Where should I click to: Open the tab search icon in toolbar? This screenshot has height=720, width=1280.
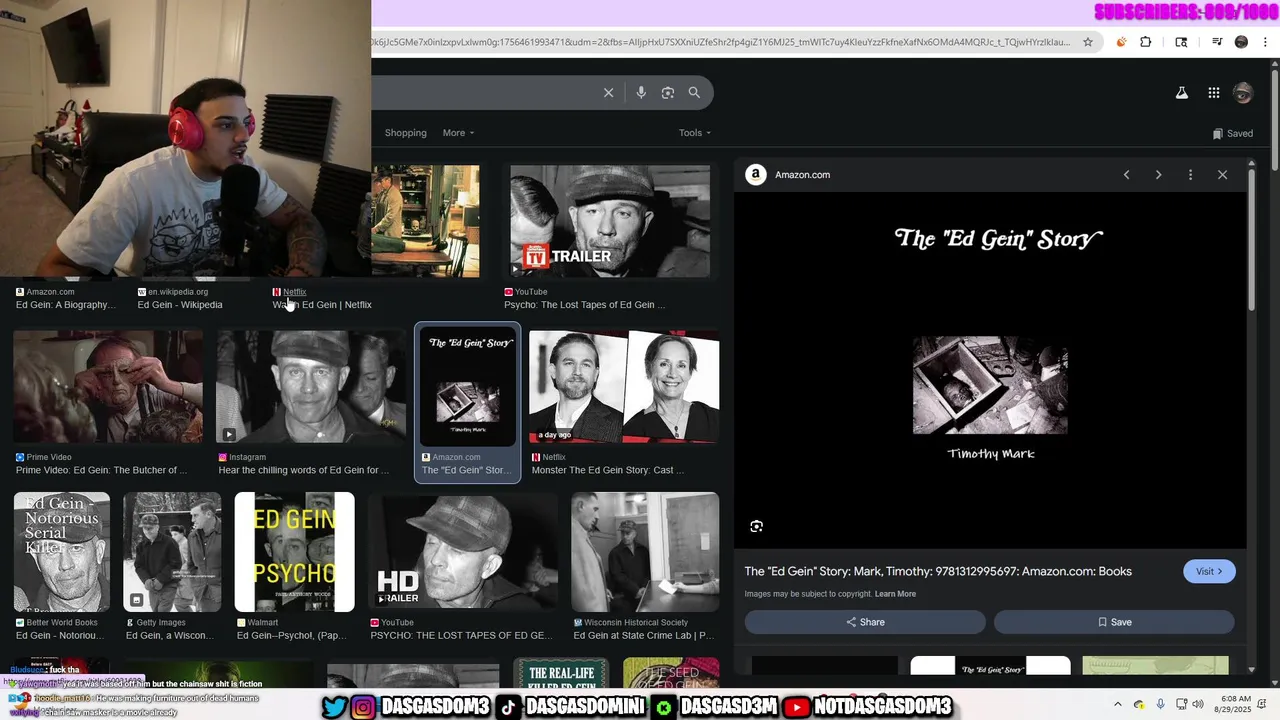(x=1181, y=42)
